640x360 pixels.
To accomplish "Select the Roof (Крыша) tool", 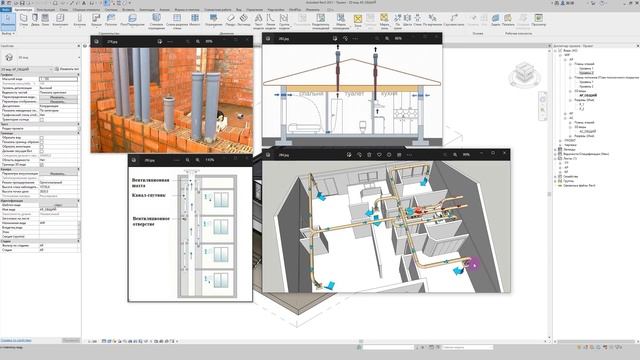I will click(96, 20).
